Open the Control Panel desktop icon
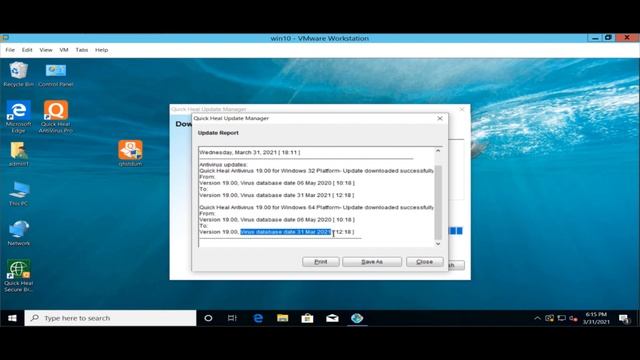 click(x=56, y=74)
